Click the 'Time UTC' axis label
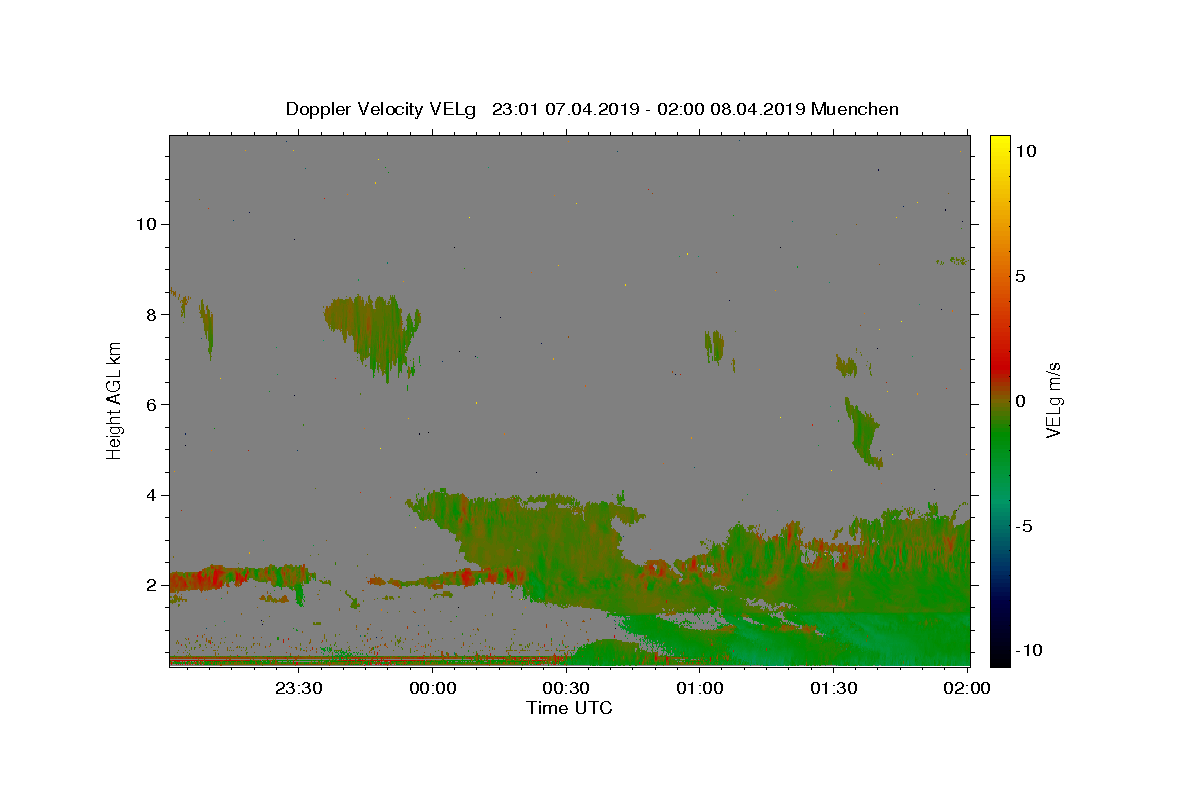The width and height of the screenshot is (1200, 800). coord(569,708)
